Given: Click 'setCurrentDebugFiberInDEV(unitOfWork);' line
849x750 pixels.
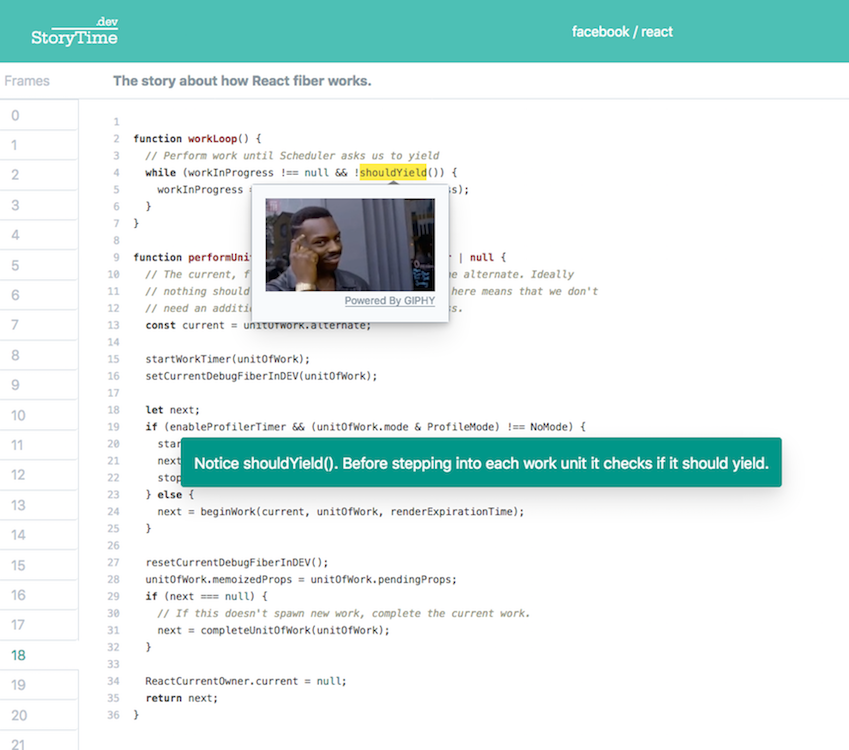Looking at the screenshot, I should (x=261, y=376).
